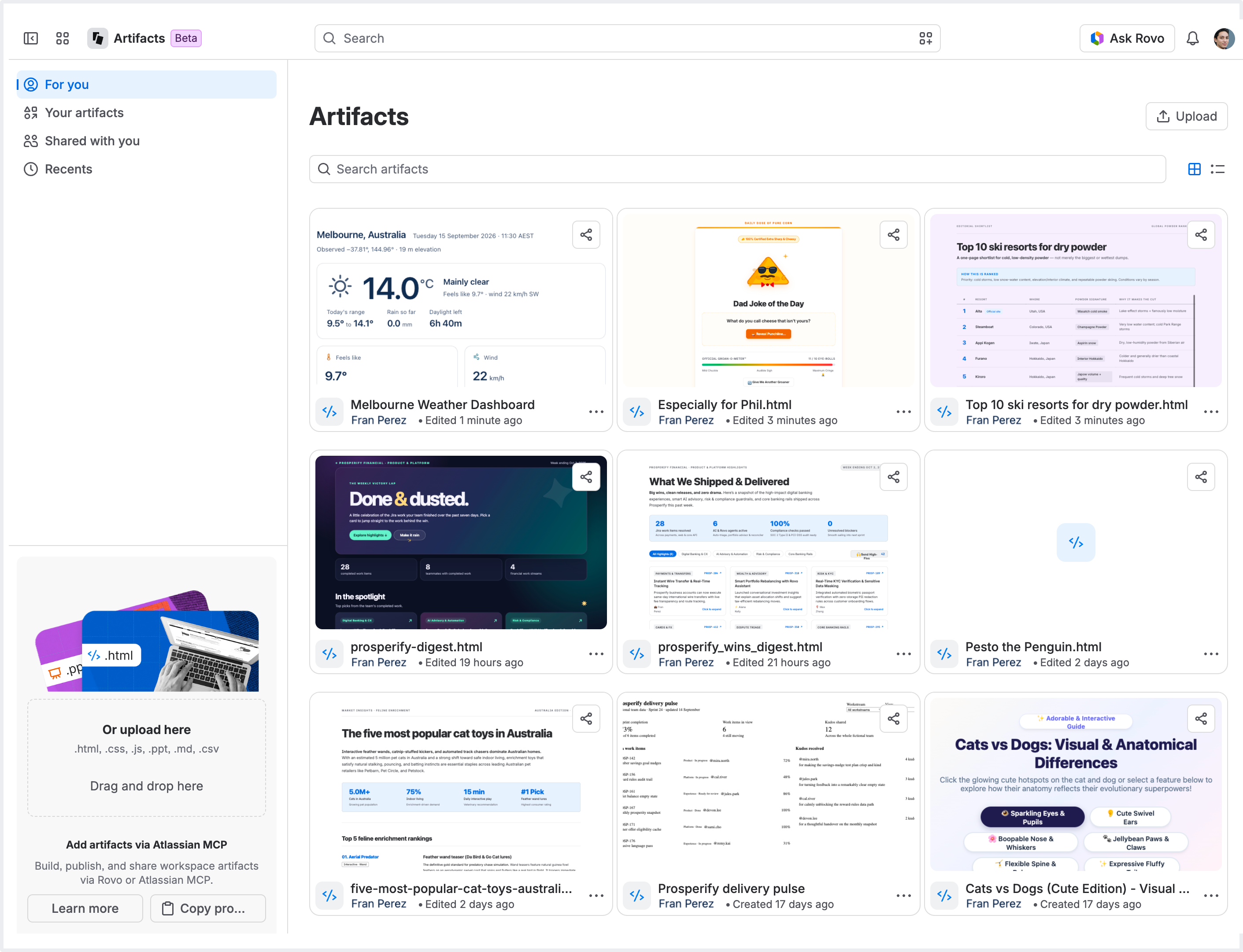This screenshot has height=952, width=1243.
Task: Switch to list view
Action: tap(1217, 169)
